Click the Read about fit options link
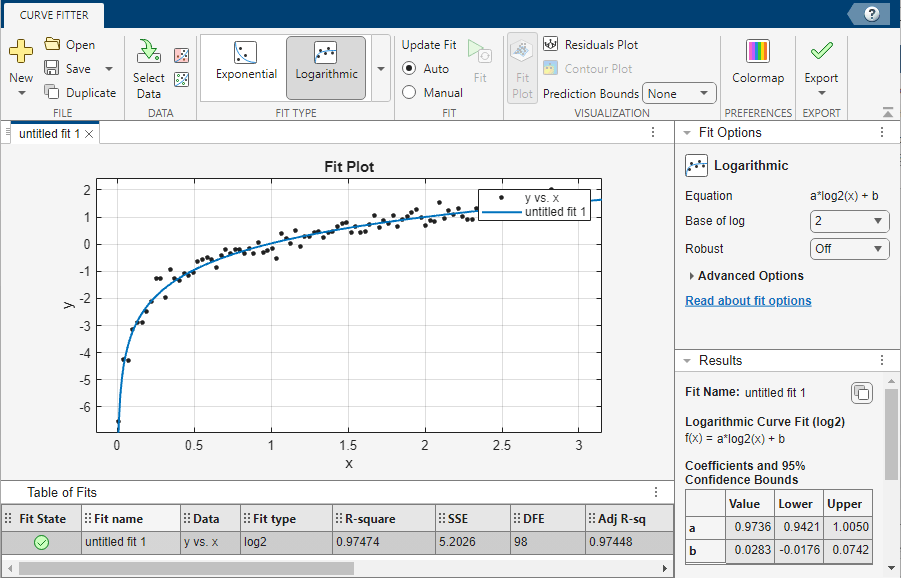Viewport: 901px width, 578px height. 748,301
